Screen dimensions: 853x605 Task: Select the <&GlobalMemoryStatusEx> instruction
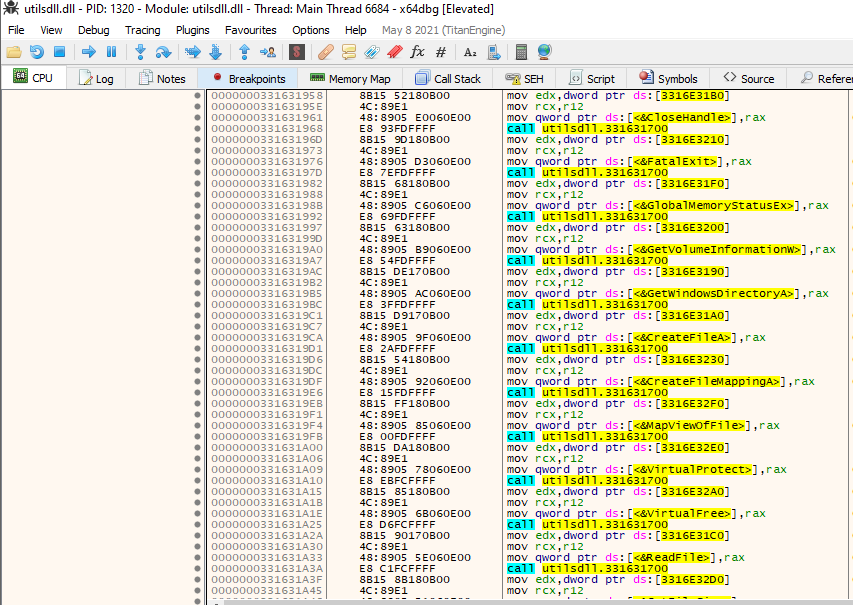(x=667, y=206)
